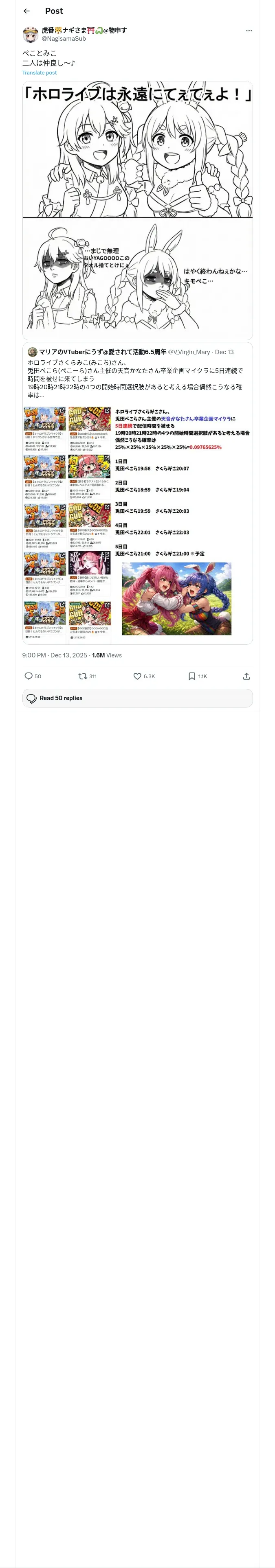Click the reply speech bubble icon

tap(28, 676)
